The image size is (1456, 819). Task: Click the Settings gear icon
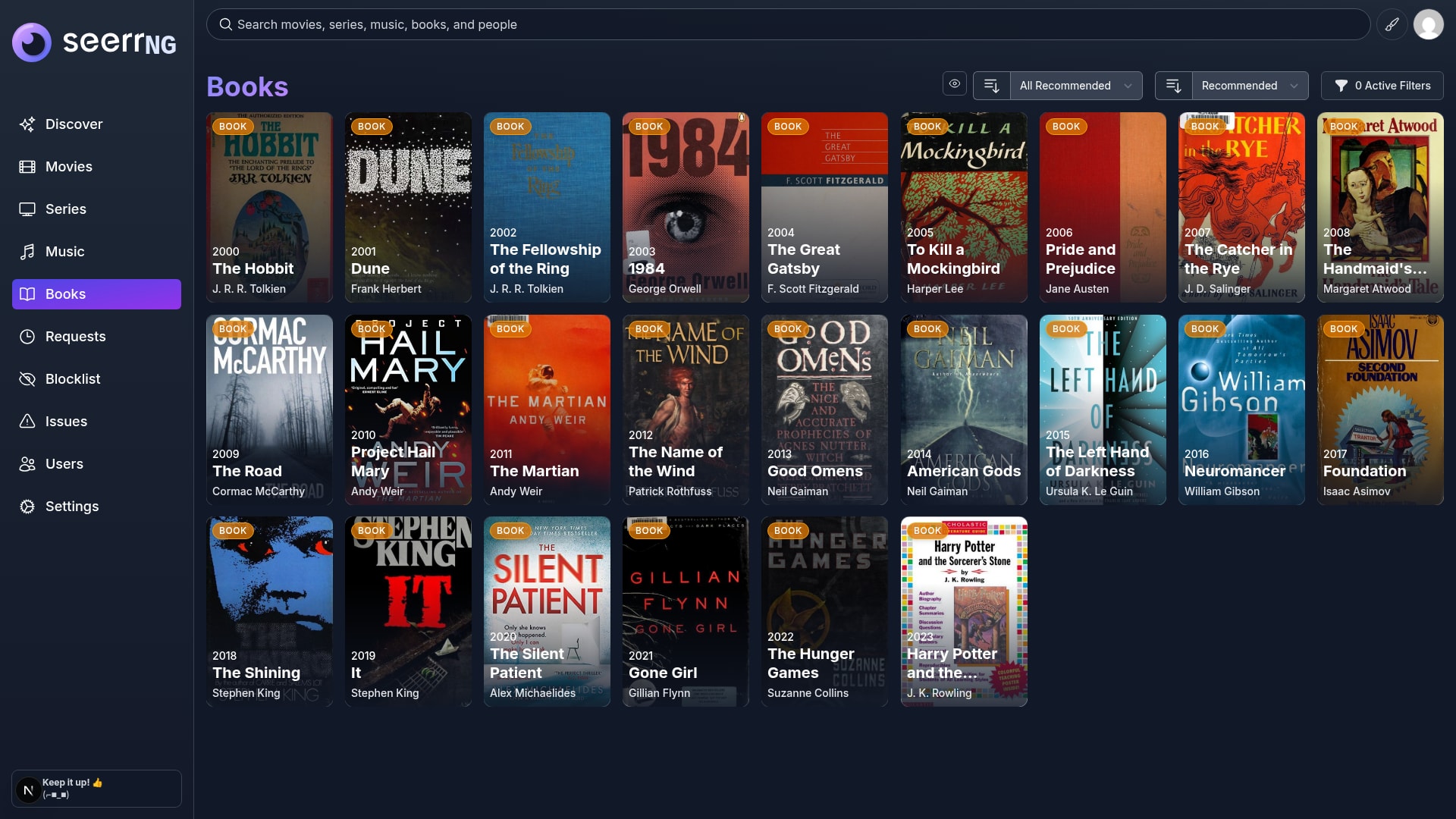[27, 507]
